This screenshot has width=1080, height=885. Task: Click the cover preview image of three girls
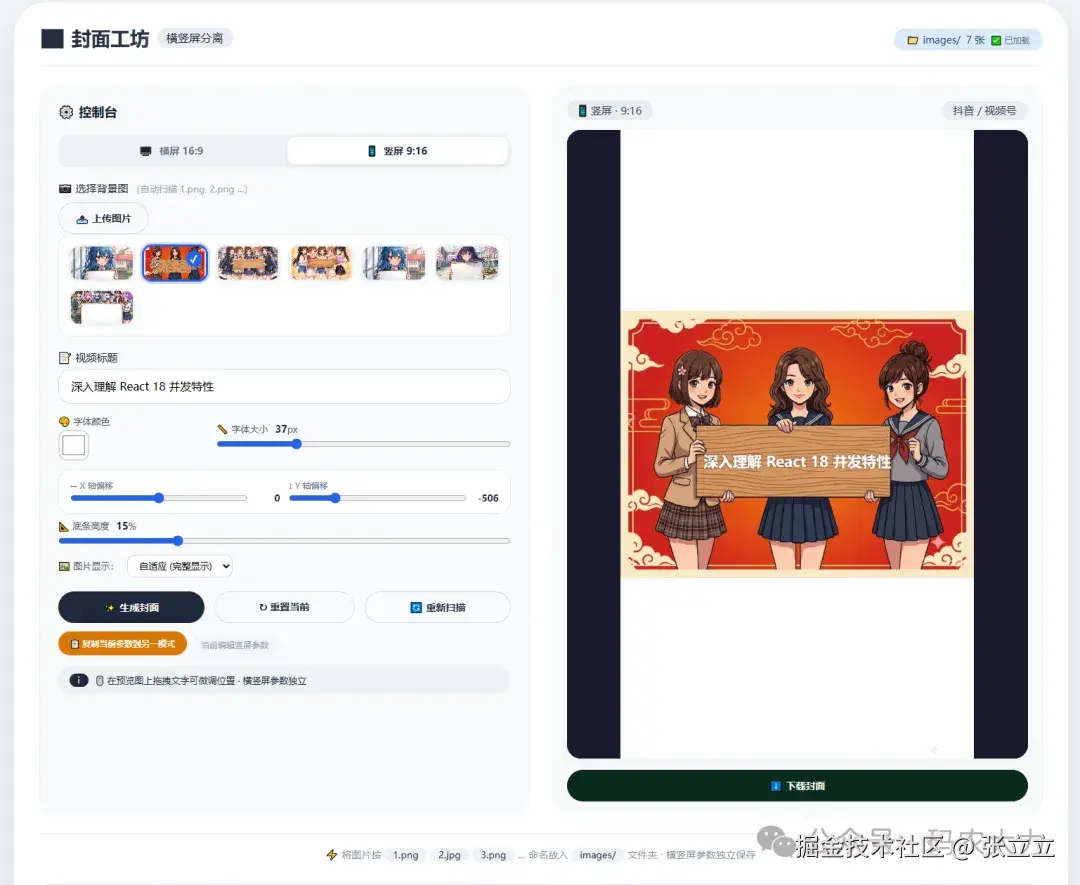[x=797, y=444]
